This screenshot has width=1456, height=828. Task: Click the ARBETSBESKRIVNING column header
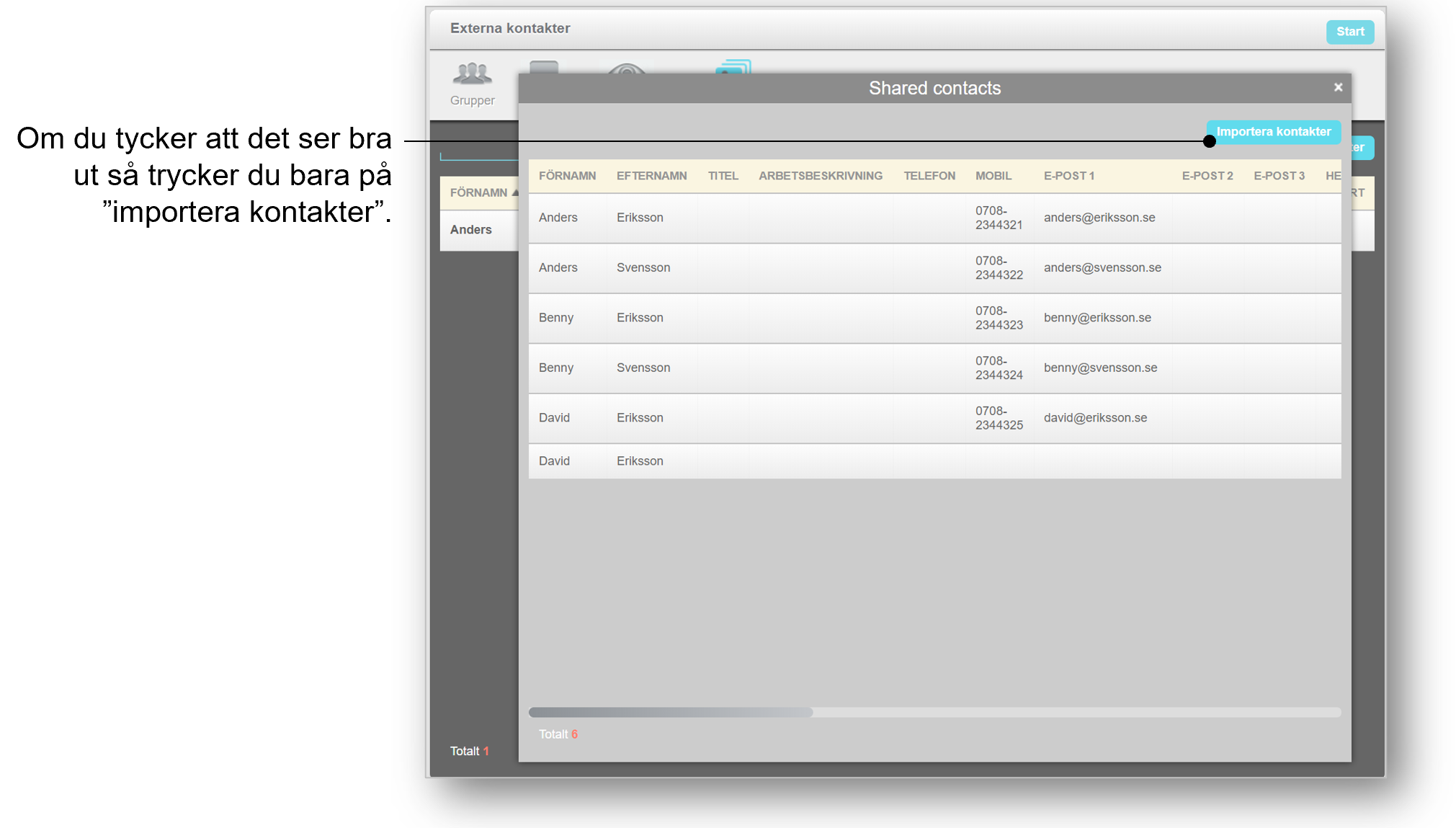pos(820,176)
